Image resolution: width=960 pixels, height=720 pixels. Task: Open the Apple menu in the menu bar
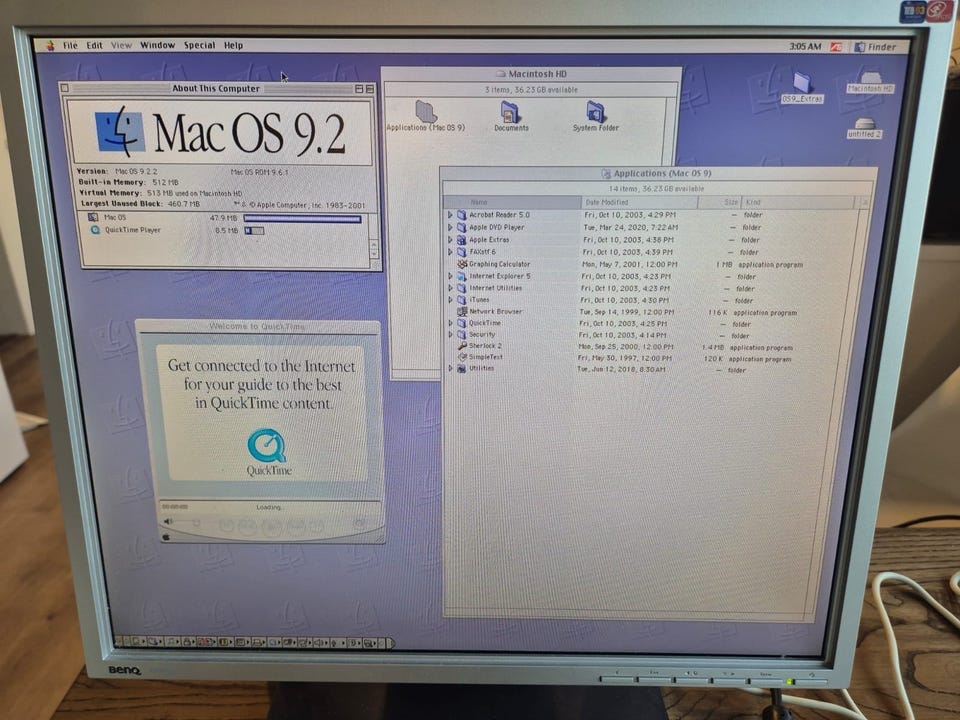pos(50,45)
